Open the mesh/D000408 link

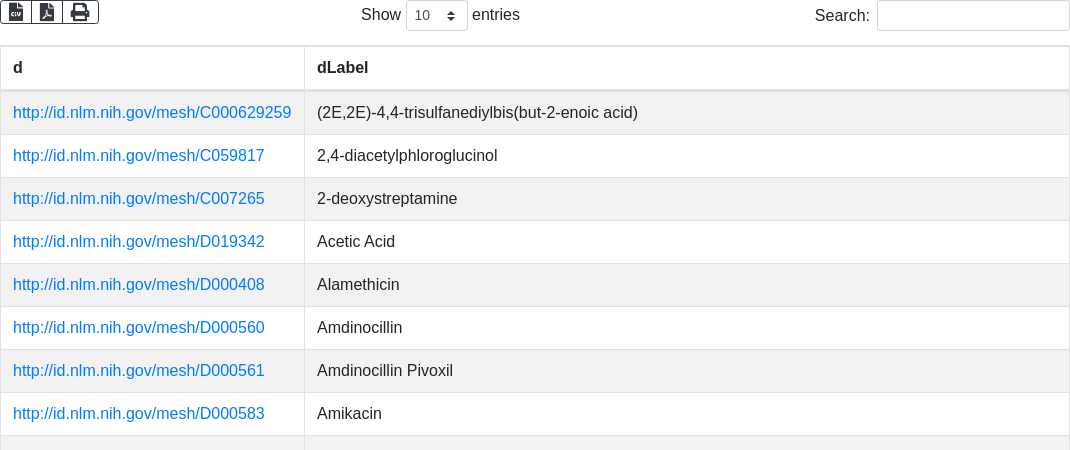(139, 285)
